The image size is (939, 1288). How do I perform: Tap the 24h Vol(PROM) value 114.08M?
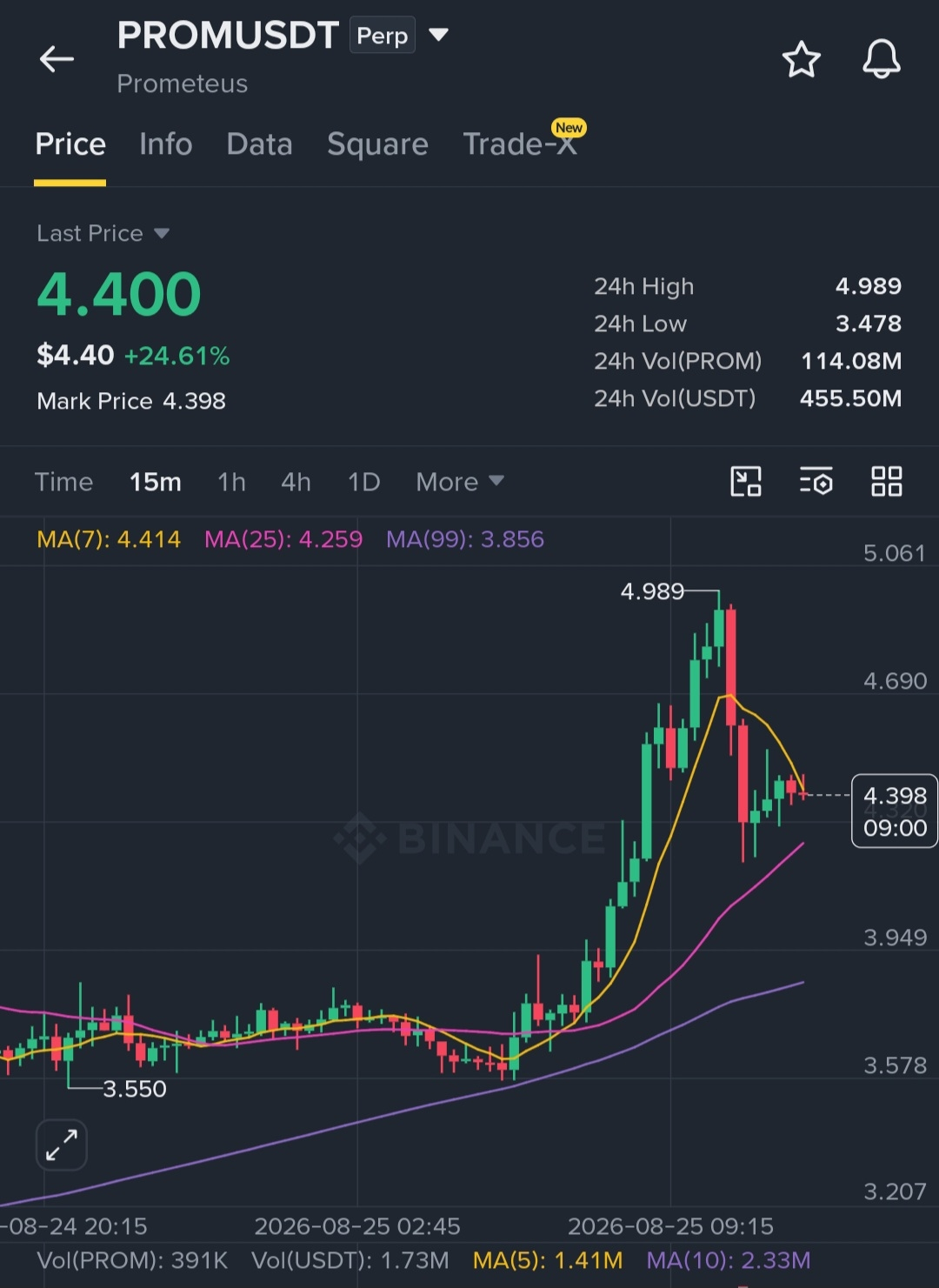coord(851,361)
